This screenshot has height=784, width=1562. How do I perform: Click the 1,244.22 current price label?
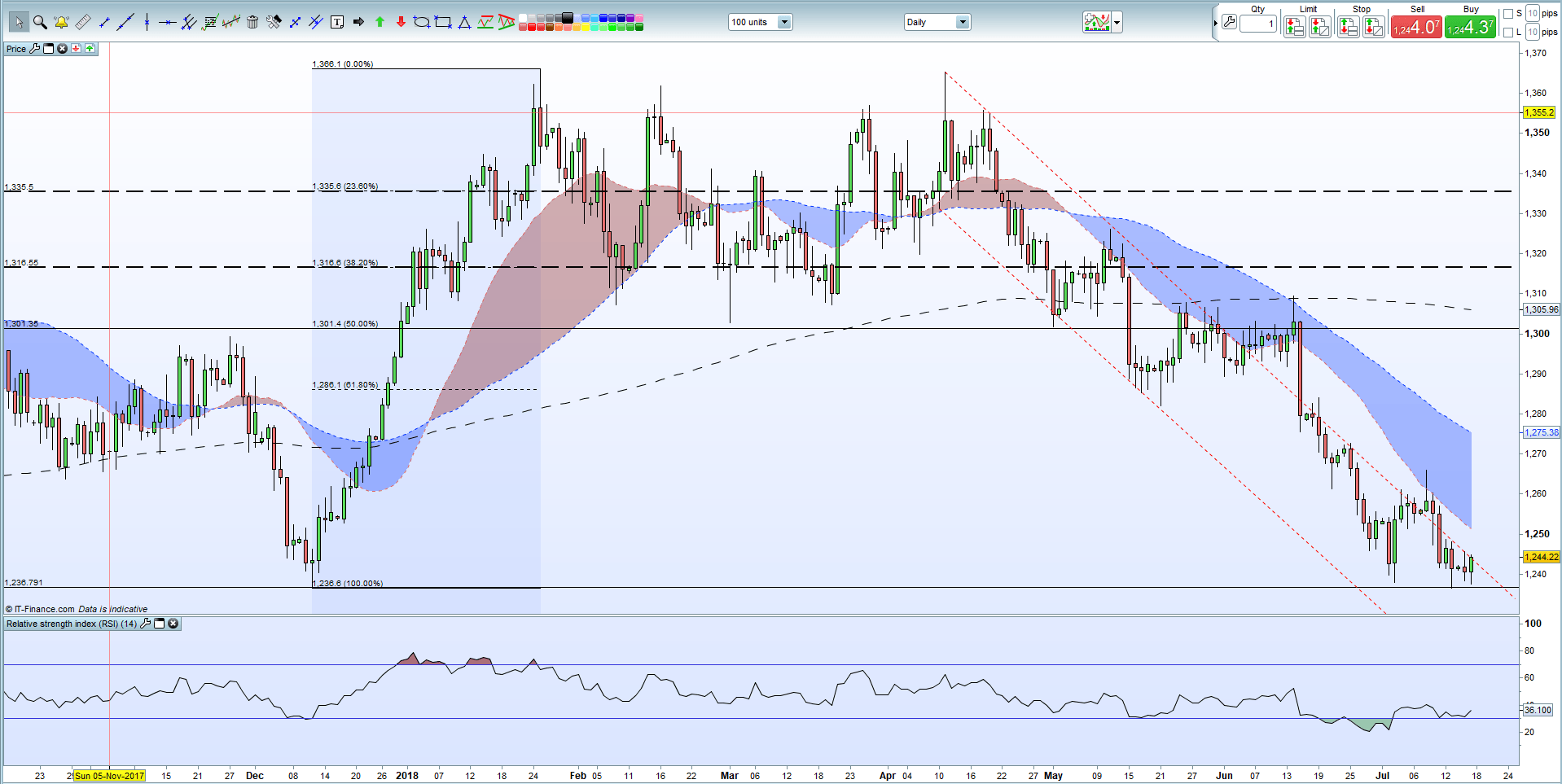[1542, 557]
